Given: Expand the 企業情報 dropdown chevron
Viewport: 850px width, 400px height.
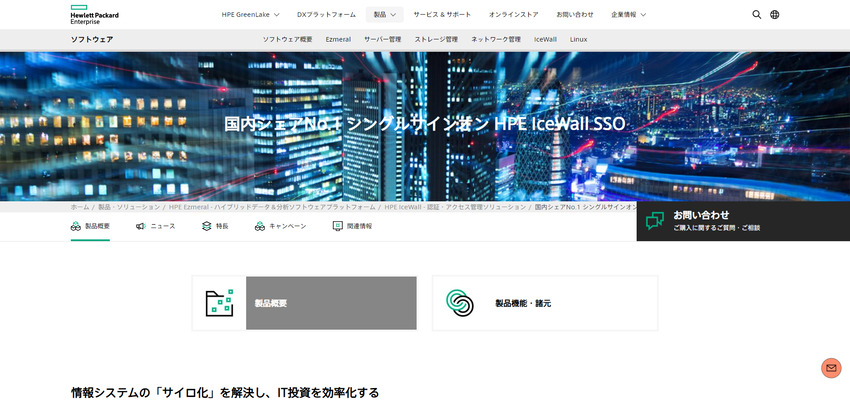Looking at the screenshot, I should 643,15.
